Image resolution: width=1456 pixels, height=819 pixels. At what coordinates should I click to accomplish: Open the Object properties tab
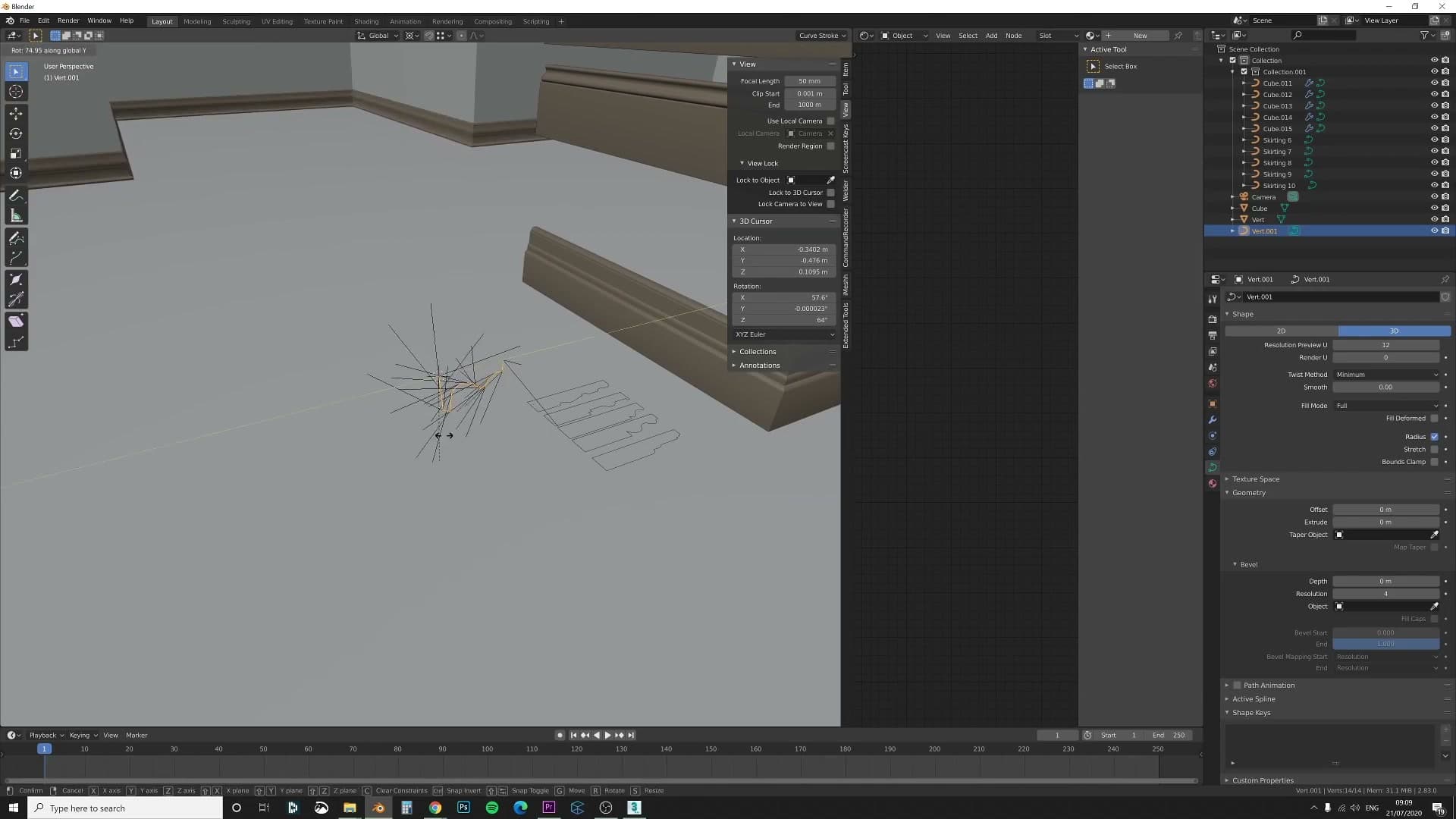(x=1213, y=404)
